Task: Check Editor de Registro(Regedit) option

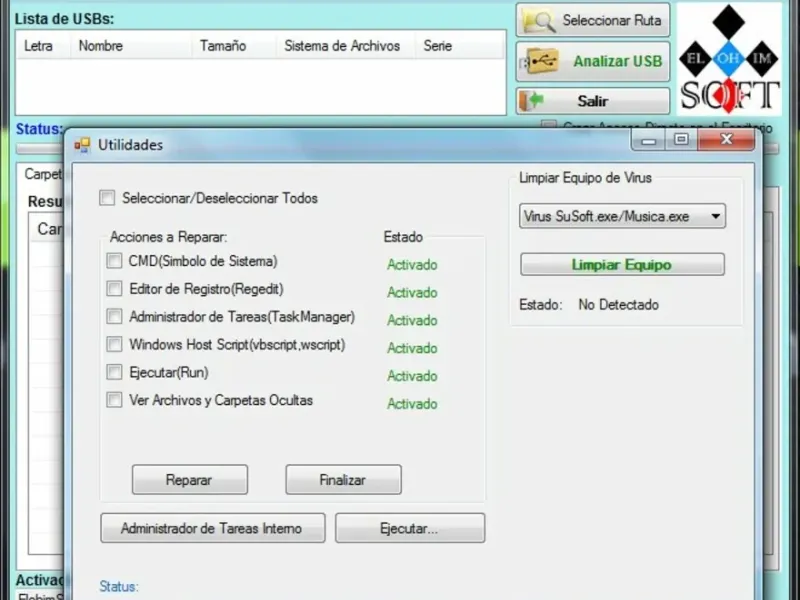Action: point(114,289)
